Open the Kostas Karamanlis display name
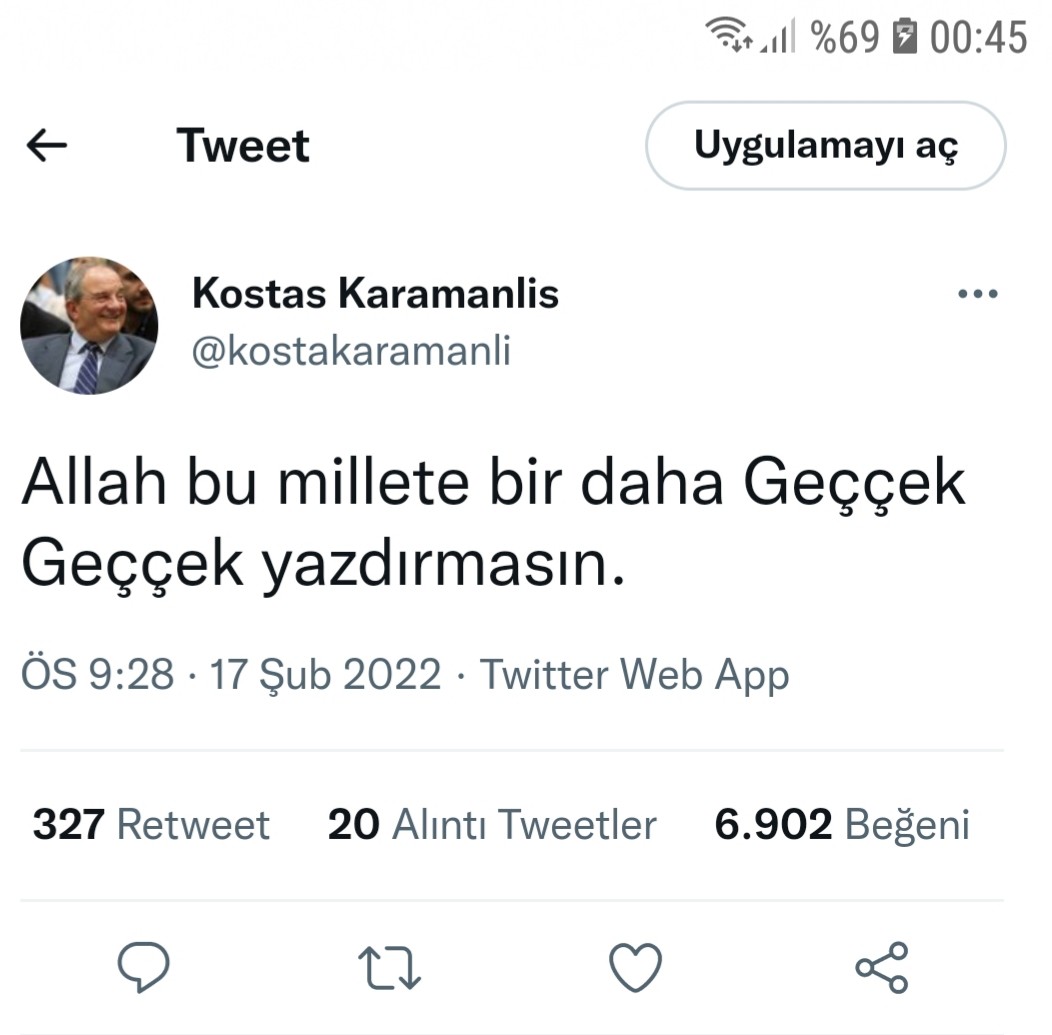1052x1035 pixels. tap(375, 294)
